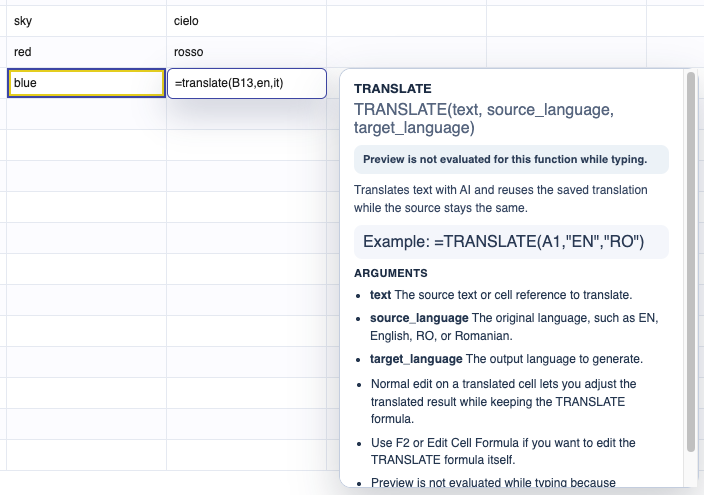Click the 'target_language' argument description
Image resolution: width=704 pixels, height=495 pixels.
click(x=506, y=359)
